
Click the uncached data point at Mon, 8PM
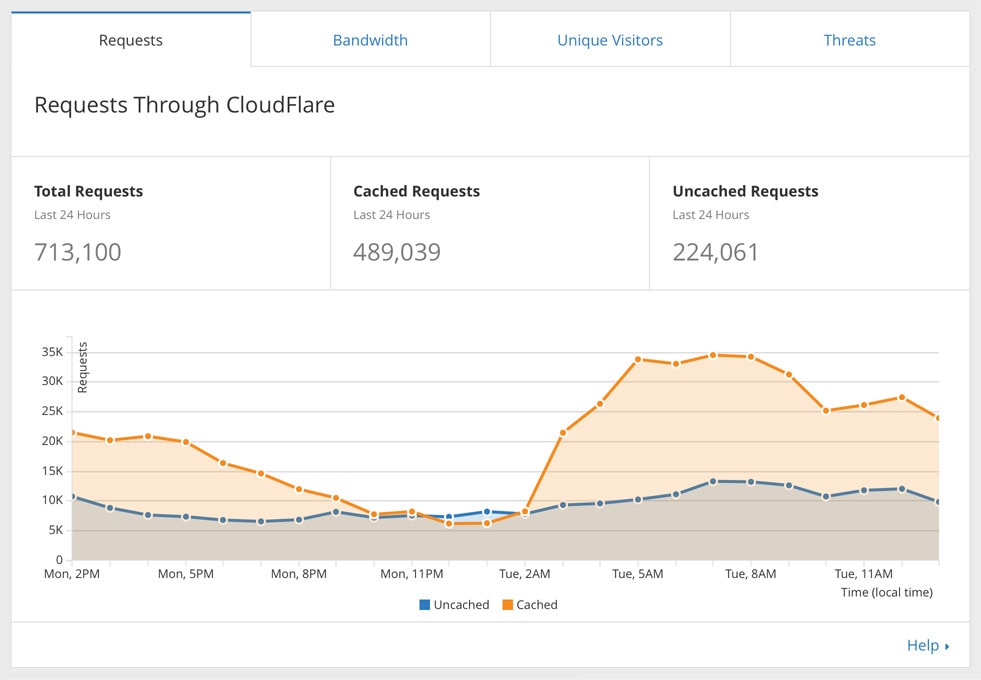tap(299, 519)
